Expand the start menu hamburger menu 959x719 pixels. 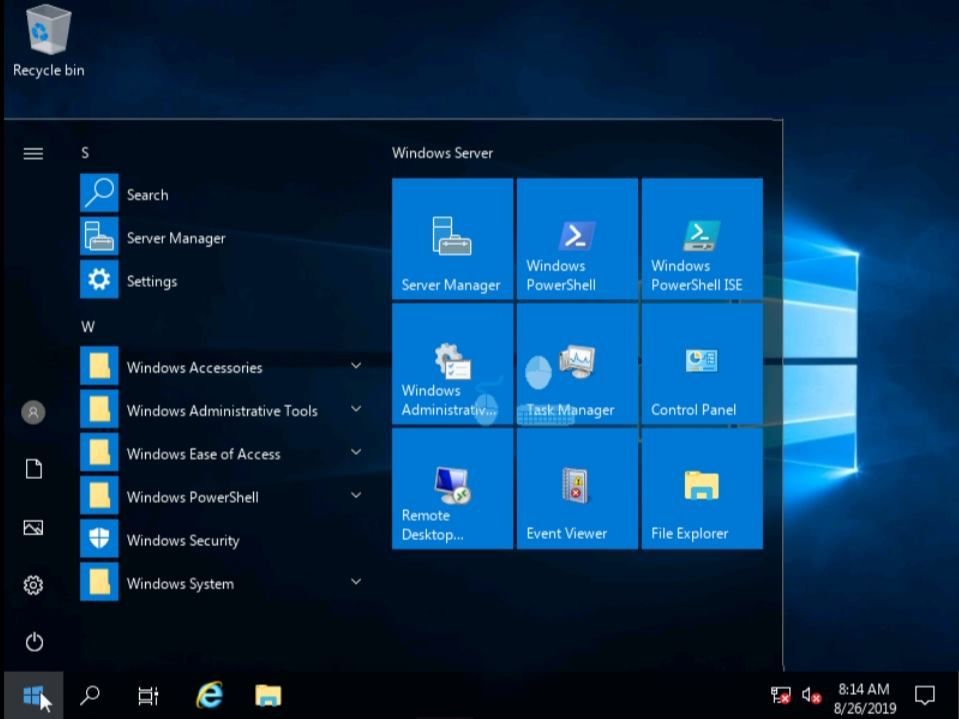[33, 153]
